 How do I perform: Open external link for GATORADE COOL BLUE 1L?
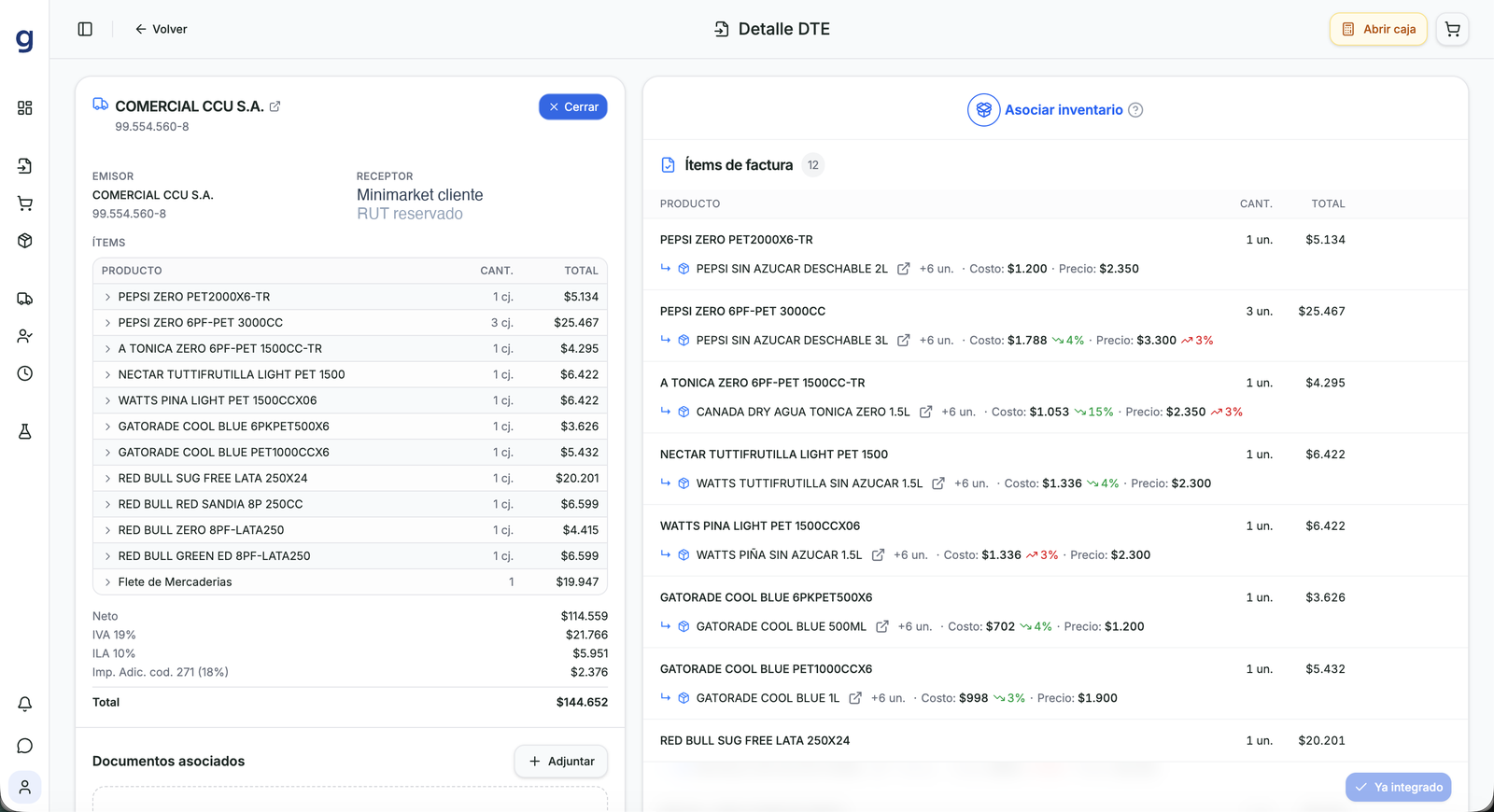[854, 698]
